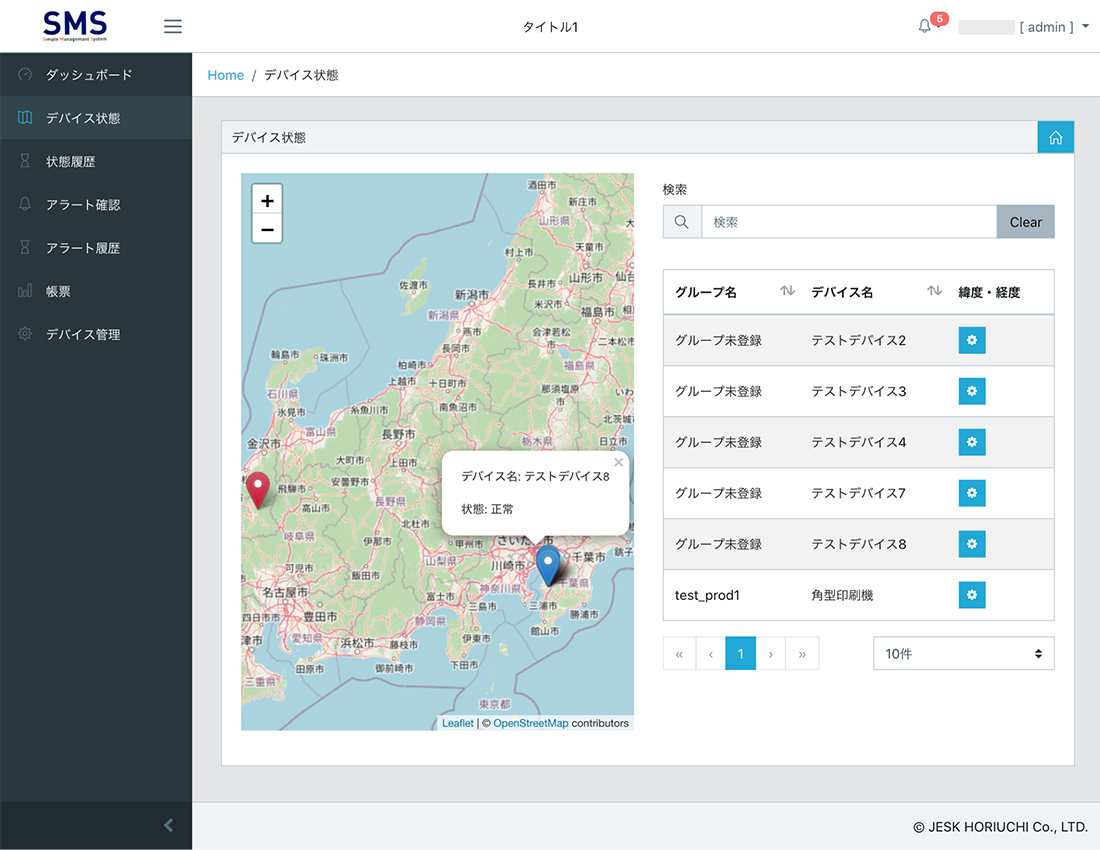1100x850 pixels.
Task: Click the テストデバイス7 device name cell
Action: [x=859, y=493]
